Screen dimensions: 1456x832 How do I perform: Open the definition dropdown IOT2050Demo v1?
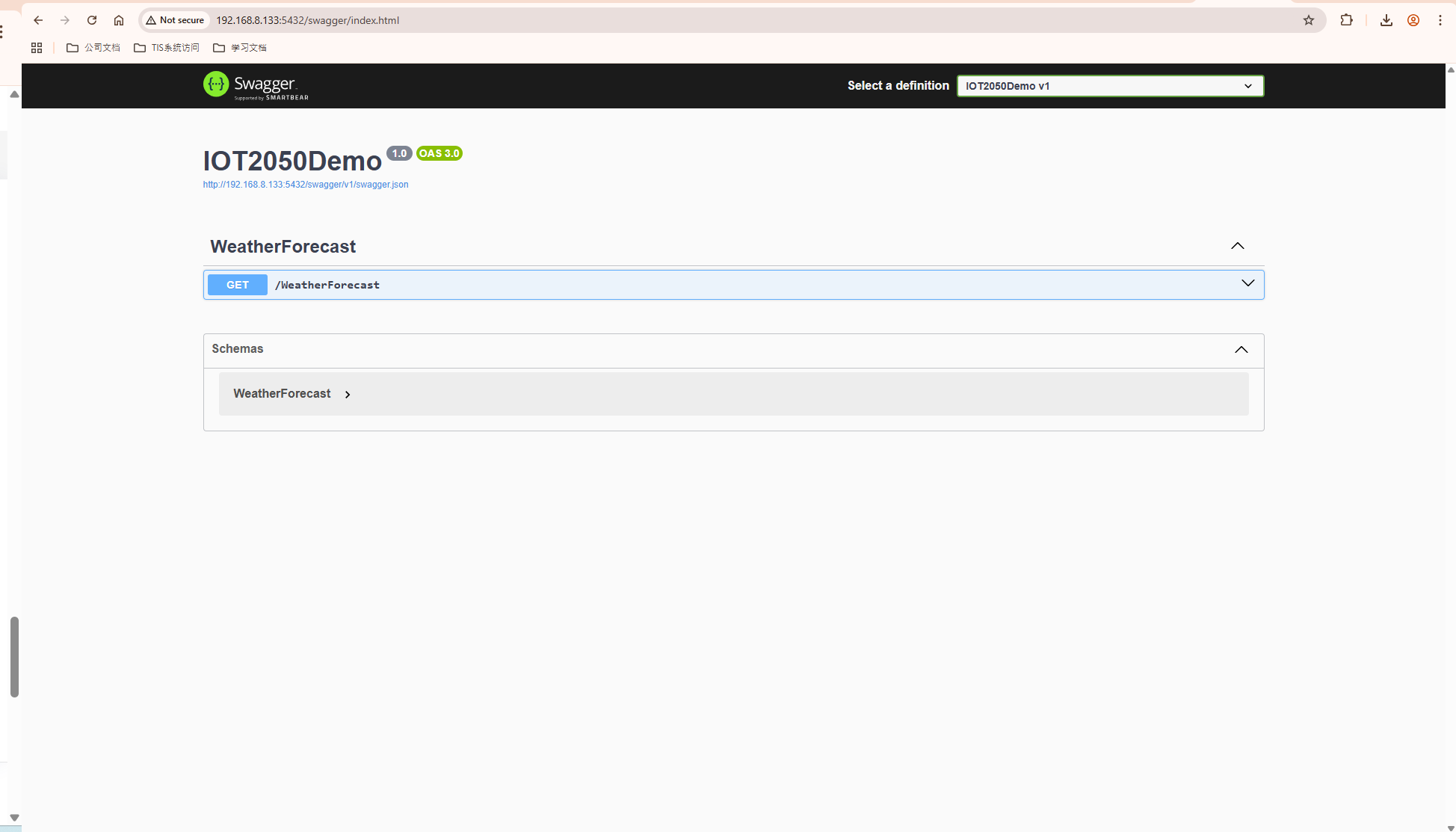1109,86
